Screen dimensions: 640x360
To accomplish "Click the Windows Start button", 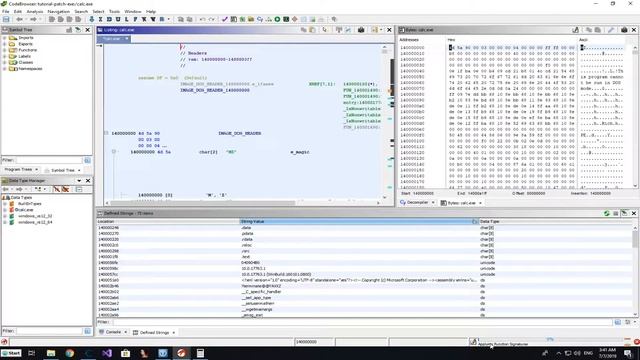I will 11,353.
